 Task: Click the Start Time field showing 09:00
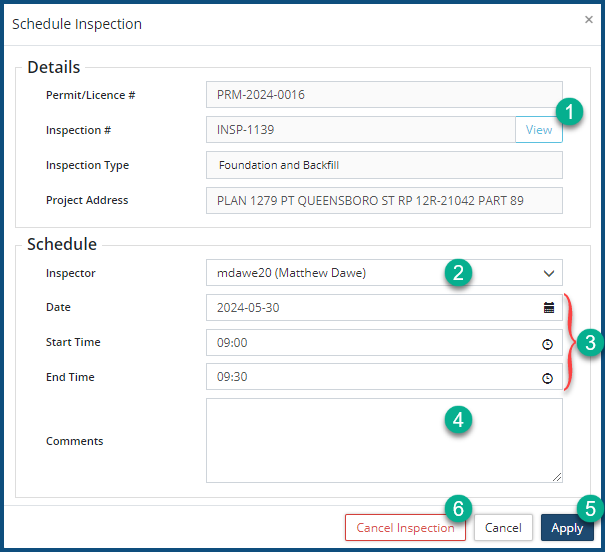pos(370,343)
